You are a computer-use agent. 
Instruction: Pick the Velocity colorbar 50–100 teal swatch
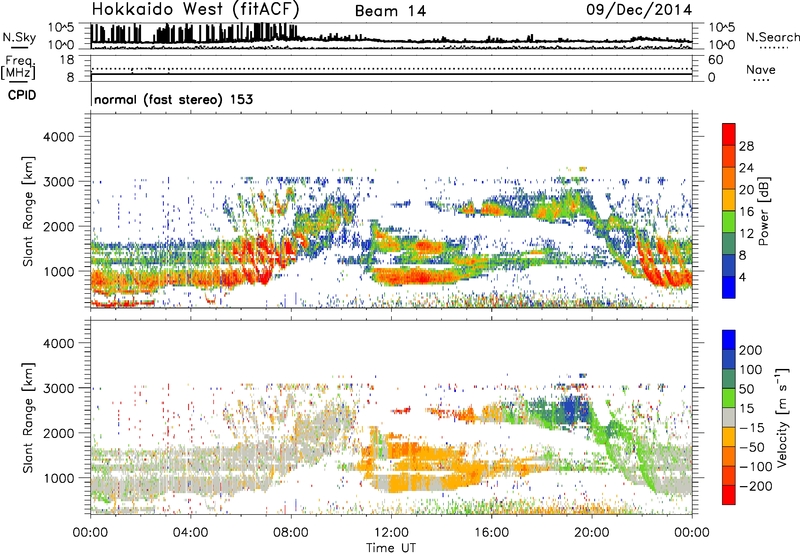(x=729, y=379)
